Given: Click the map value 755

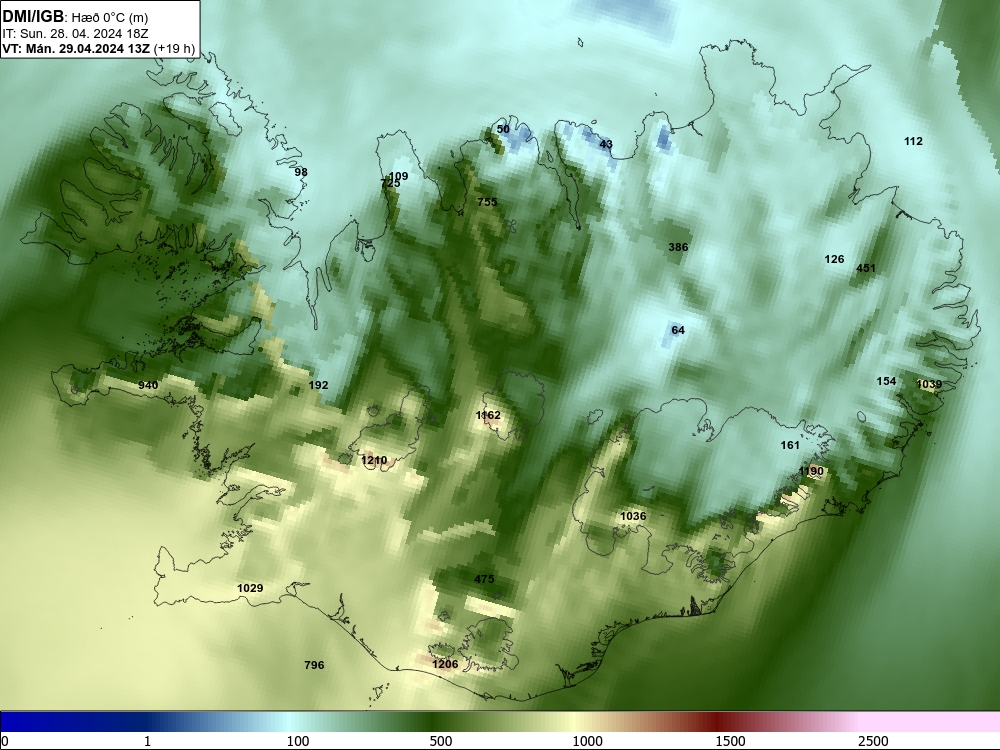Looking at the screenshot, I should pyautogui.click(x=487, y=202).
